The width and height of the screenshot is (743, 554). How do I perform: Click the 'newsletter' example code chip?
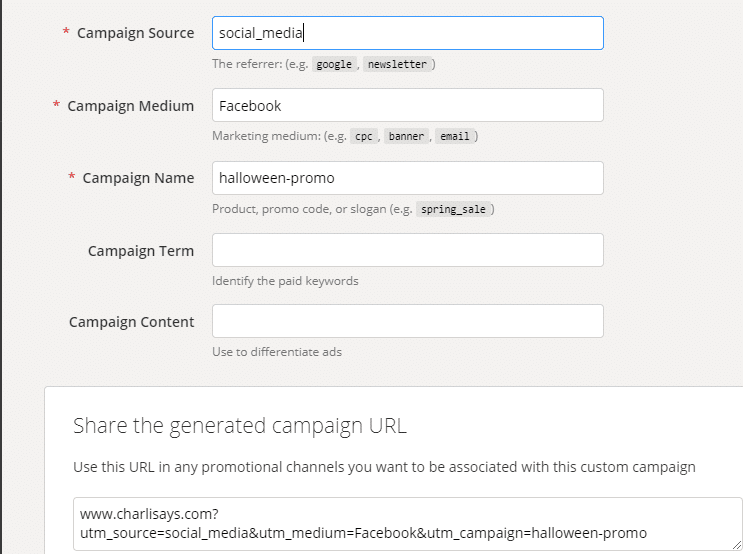[397, 64]
